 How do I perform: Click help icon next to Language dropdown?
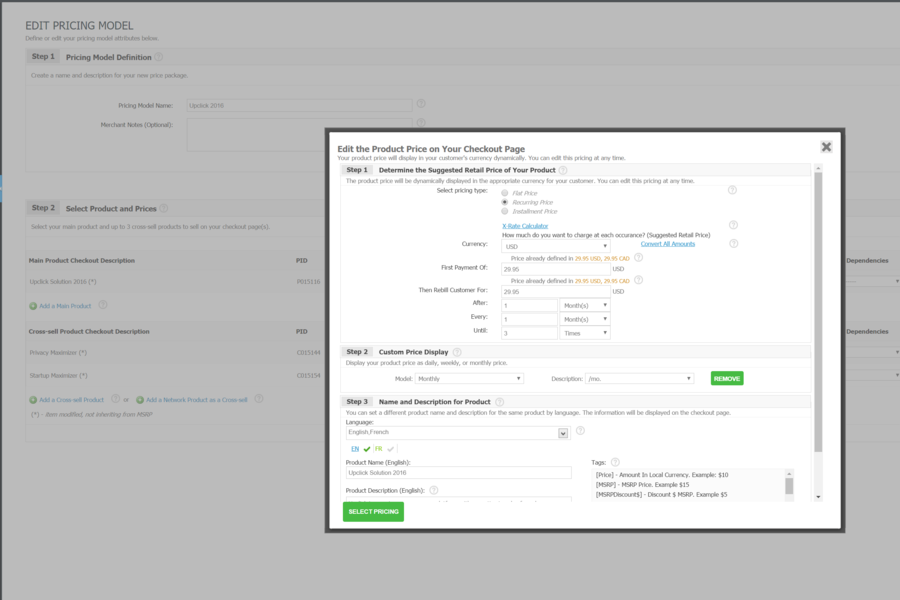tap(580, 431)
